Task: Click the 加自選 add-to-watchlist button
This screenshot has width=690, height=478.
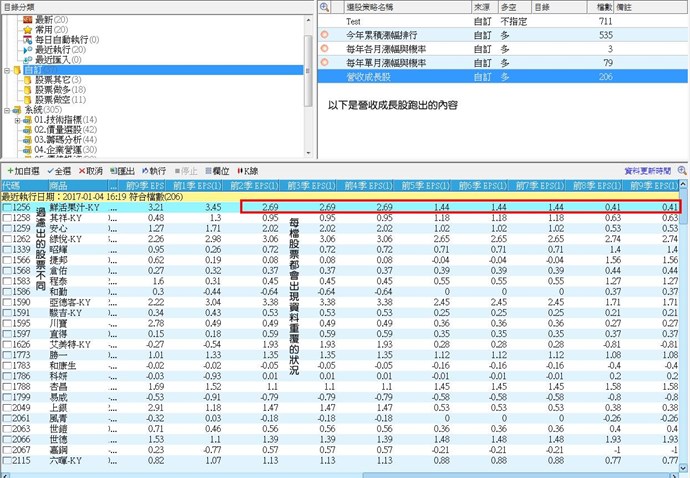Action: (20, 171)
